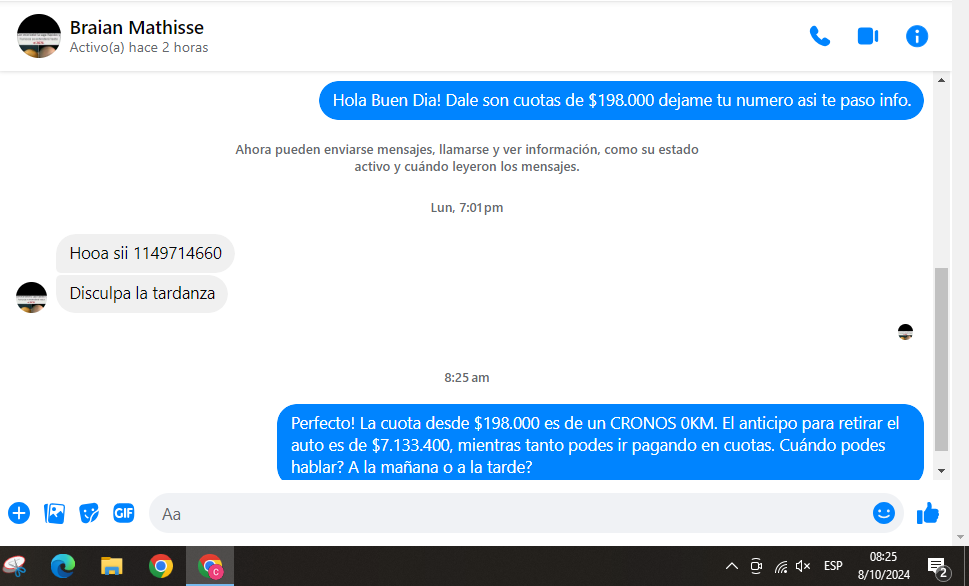Choose a sticker
Screen dimensions: 969x586
pyautogui.click(x=89, y=513)
